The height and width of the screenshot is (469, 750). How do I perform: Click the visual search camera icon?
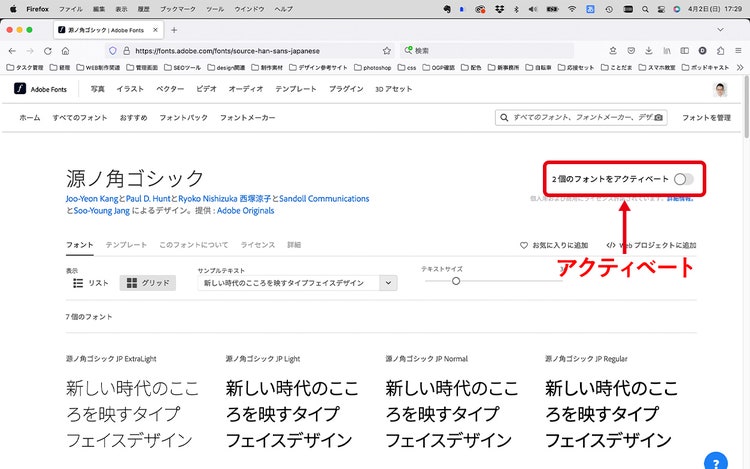click(659, 117)
